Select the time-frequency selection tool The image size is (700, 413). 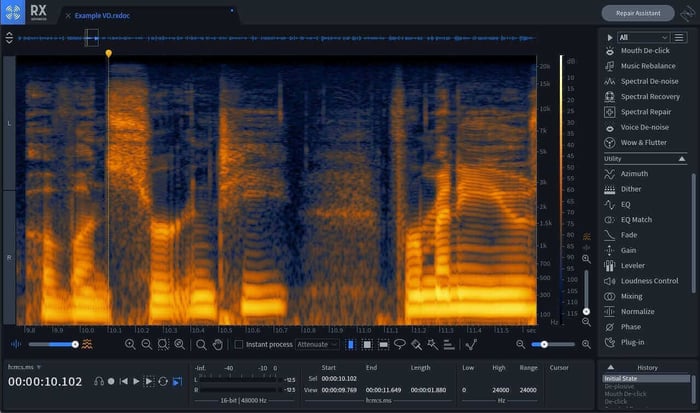pos(367,344)
